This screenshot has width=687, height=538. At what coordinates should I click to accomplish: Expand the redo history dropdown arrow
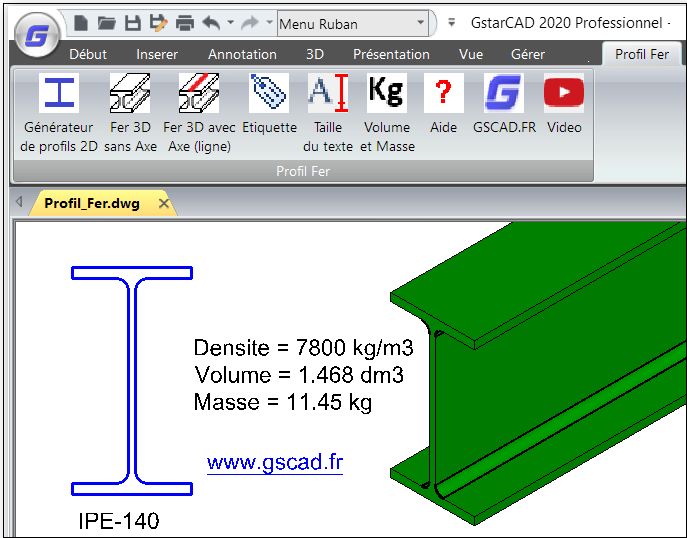click(269, 22)
